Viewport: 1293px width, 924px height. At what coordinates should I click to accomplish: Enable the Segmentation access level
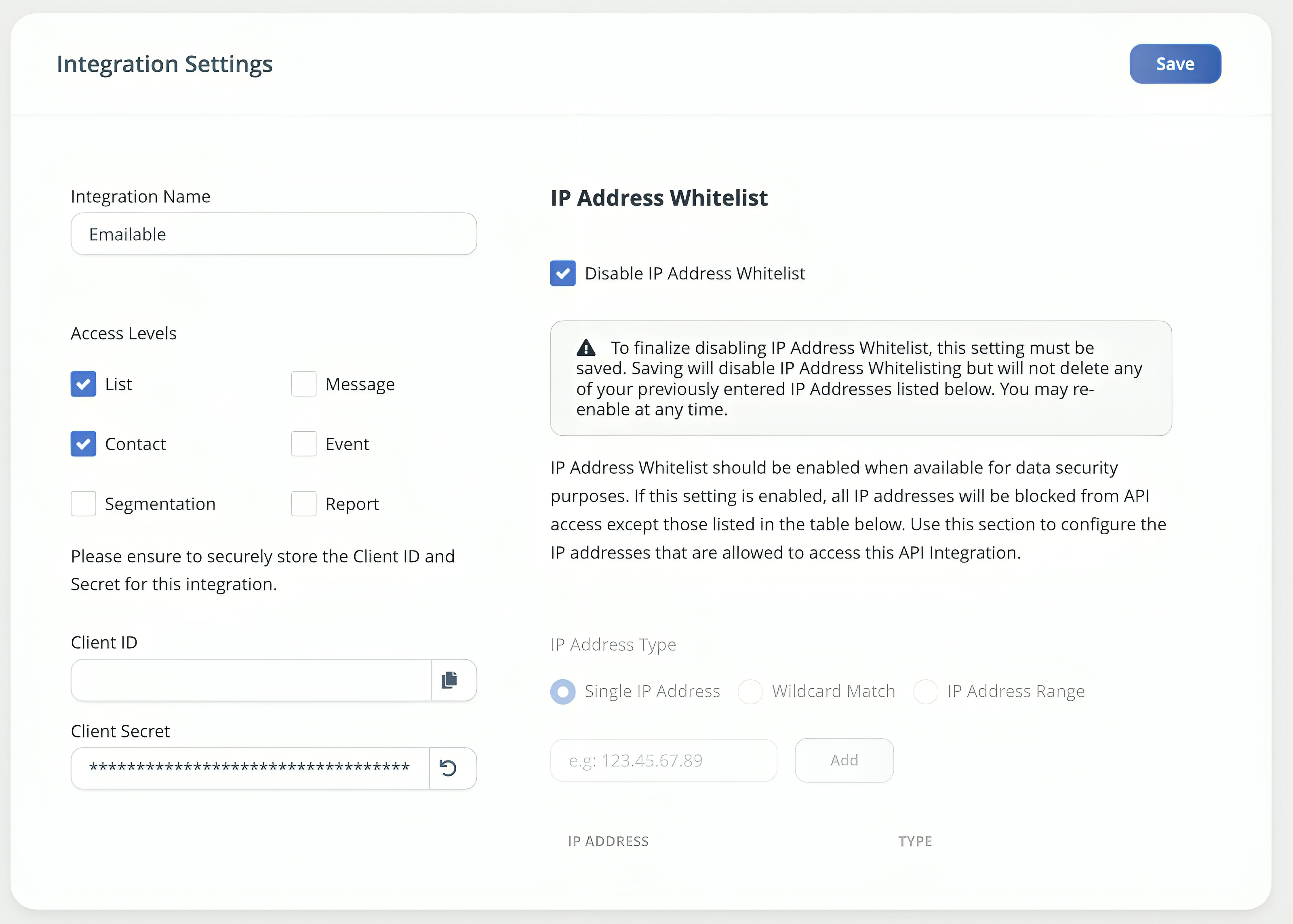pos(83,504)
